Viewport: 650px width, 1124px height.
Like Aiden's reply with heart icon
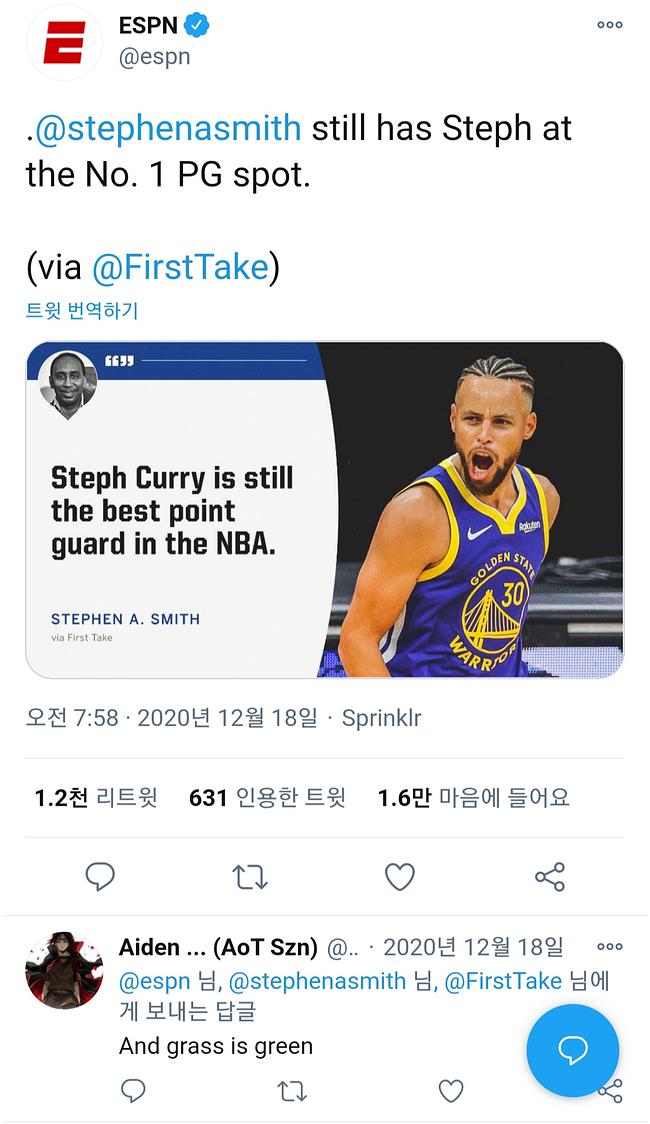click(451, 1091)
